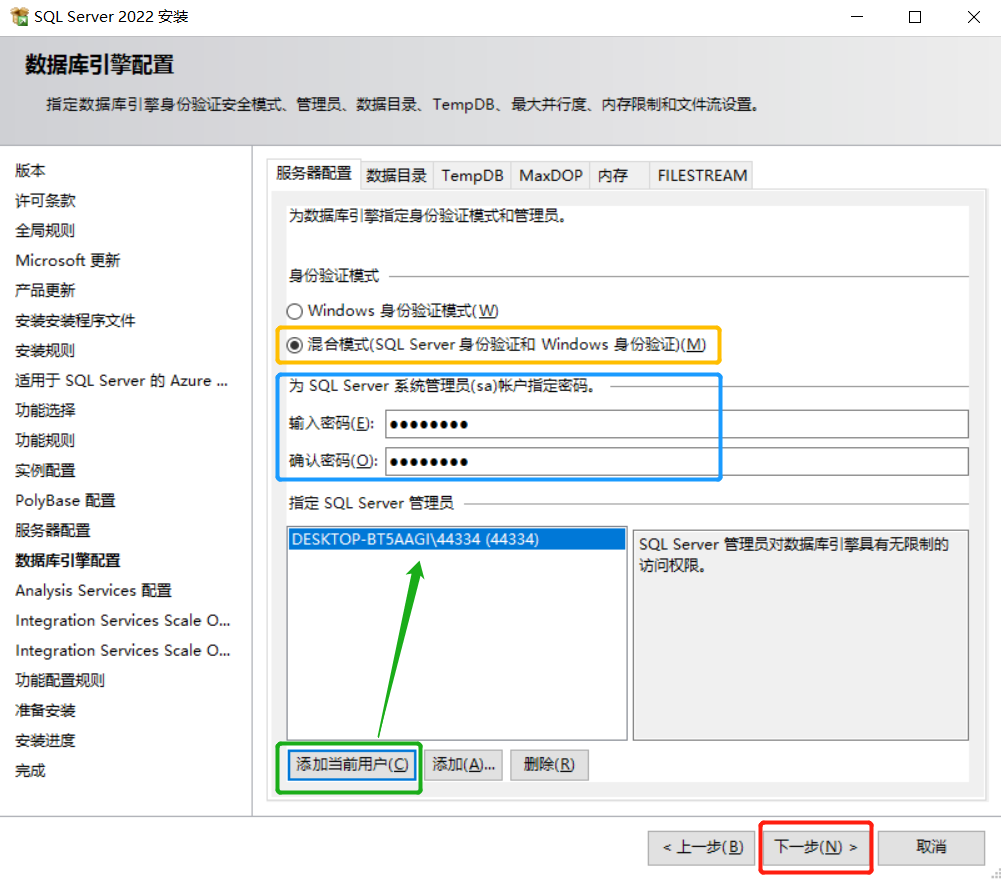Select Mixed Mode authentication radio button
The image size is (1001, 880).
(x=294, y=345)
